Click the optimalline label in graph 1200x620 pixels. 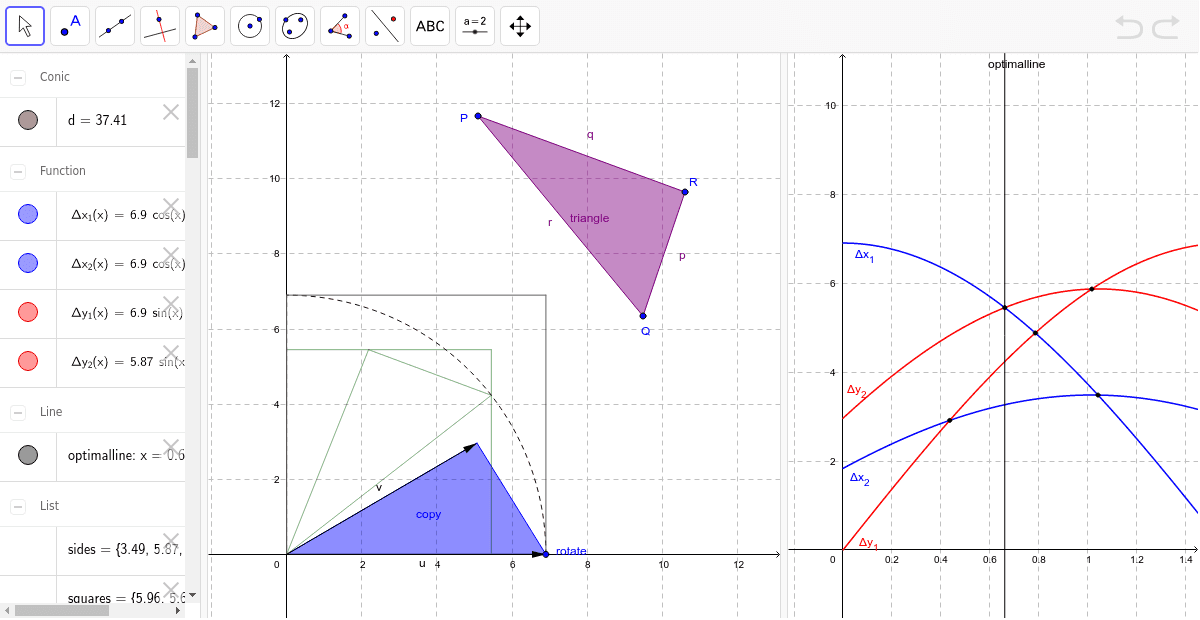[1016, 64]
